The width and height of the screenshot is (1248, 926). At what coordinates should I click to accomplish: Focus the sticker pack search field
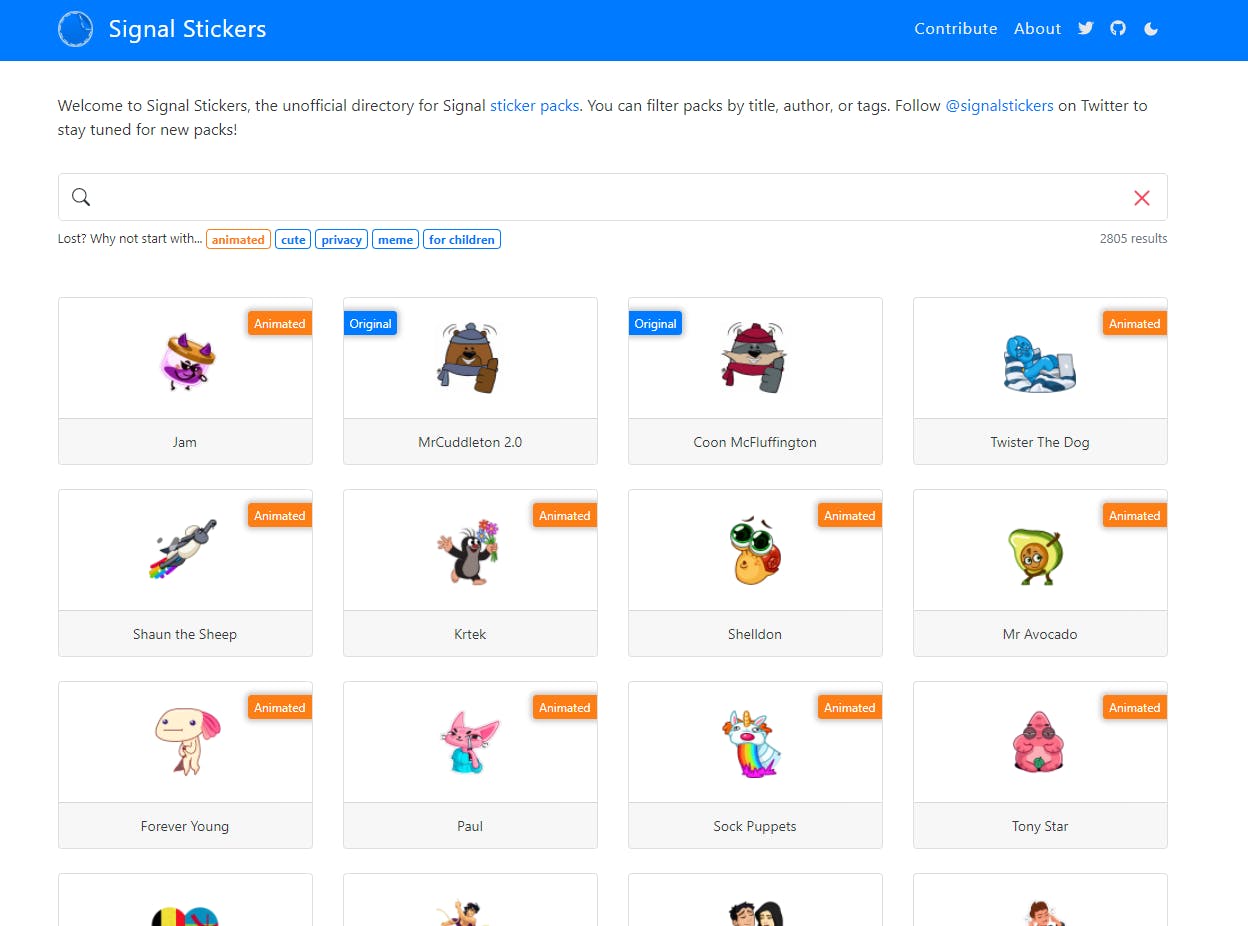pyautogui.click(x=612, y=197)
